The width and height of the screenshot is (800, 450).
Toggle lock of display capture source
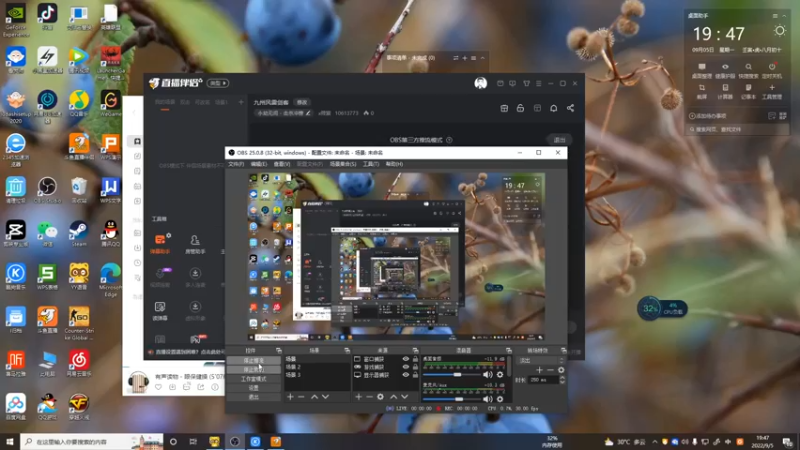point(415,375)
